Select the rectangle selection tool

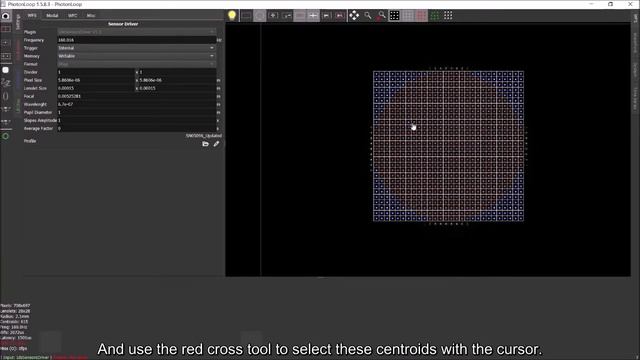tap(246, 16)
